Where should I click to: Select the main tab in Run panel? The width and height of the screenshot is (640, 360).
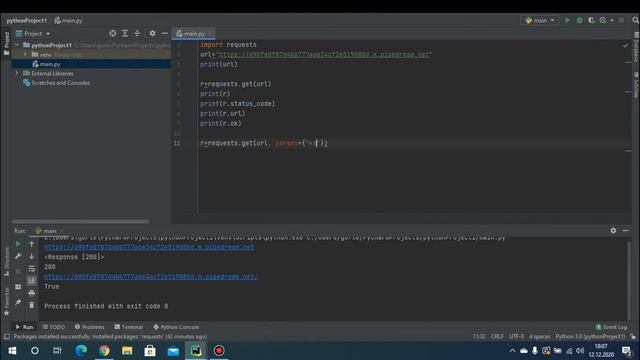[49, 231]
